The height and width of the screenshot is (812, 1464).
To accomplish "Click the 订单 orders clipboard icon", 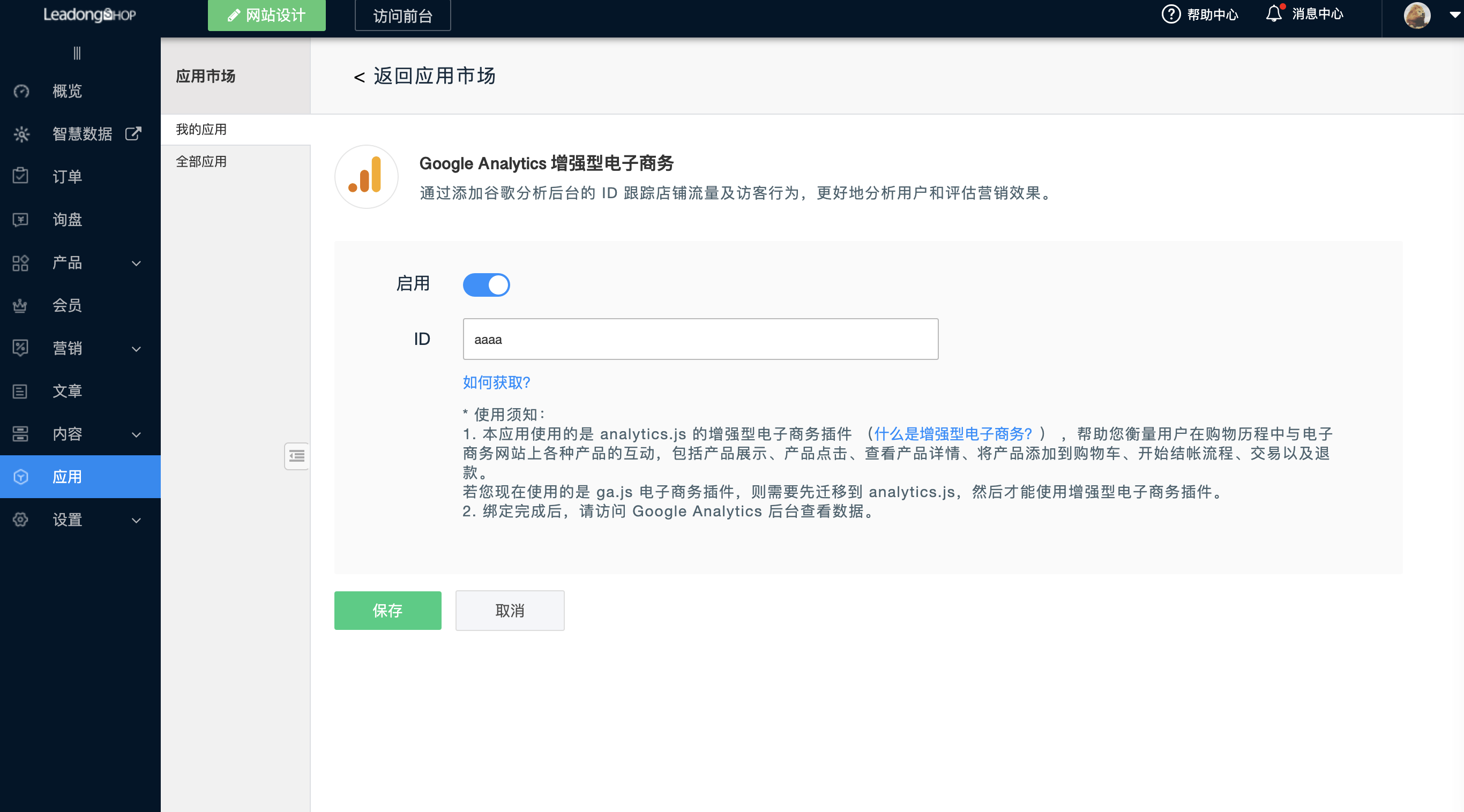I will (x=20, y=176).
